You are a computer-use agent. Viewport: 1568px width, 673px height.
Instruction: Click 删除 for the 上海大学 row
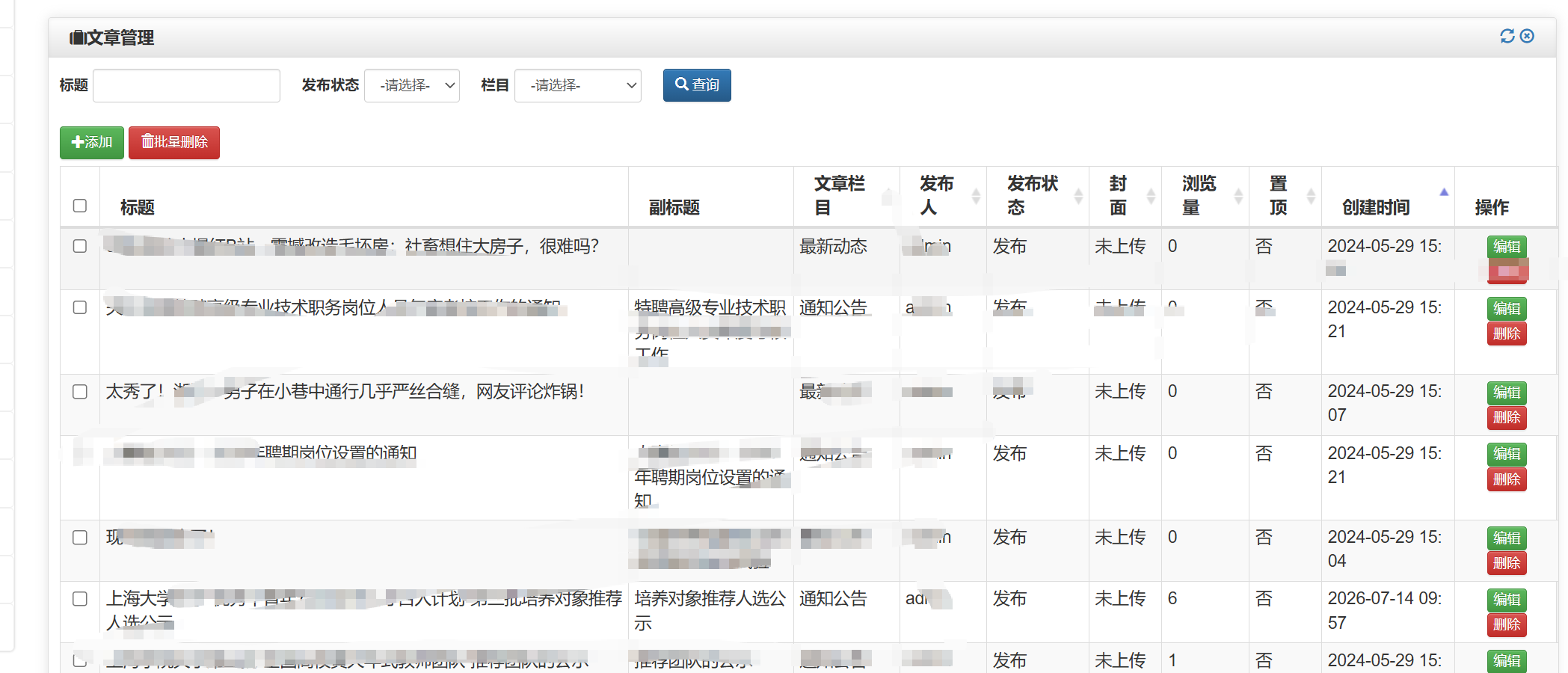(1507, 624)
